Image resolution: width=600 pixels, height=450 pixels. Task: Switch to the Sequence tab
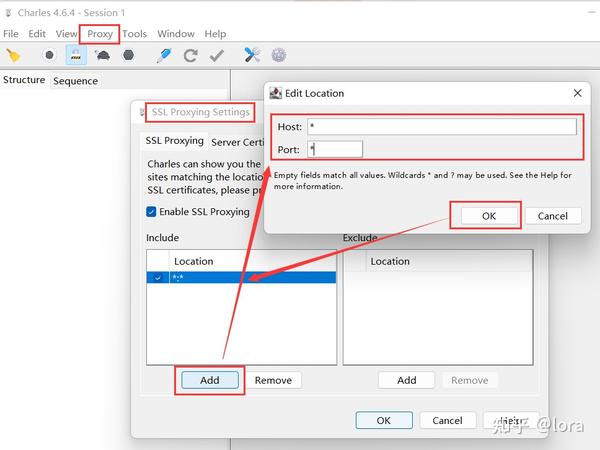pos(75,81)
